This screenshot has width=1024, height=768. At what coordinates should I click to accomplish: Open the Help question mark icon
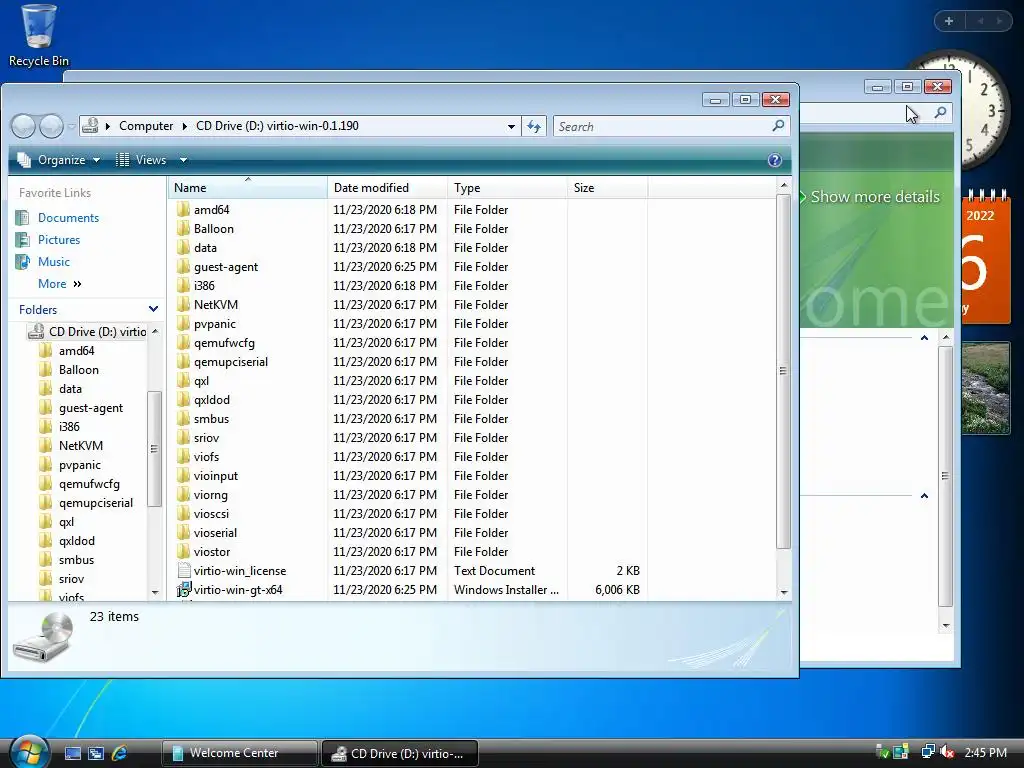coord(775,160)
